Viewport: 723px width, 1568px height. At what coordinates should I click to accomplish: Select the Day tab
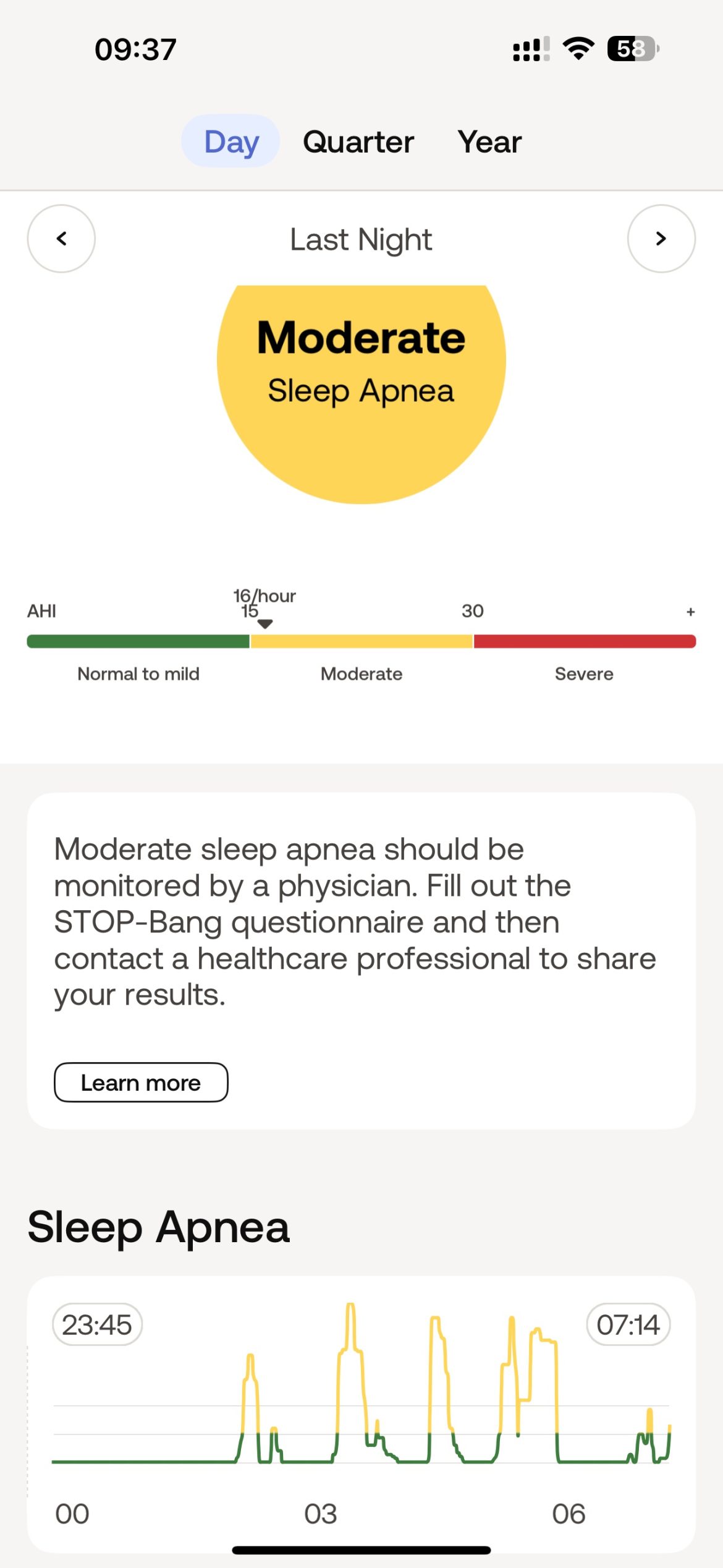pyautogui.click(x=231, y=142)
